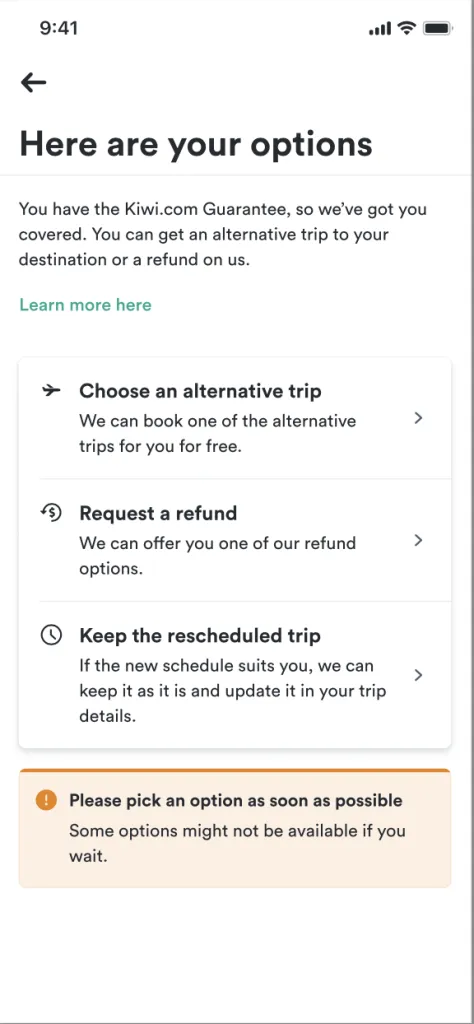Image resolution: width=474 pixels, height=1024 pixels.
Task: Click the new schedule suits you description
Action: 233,691
